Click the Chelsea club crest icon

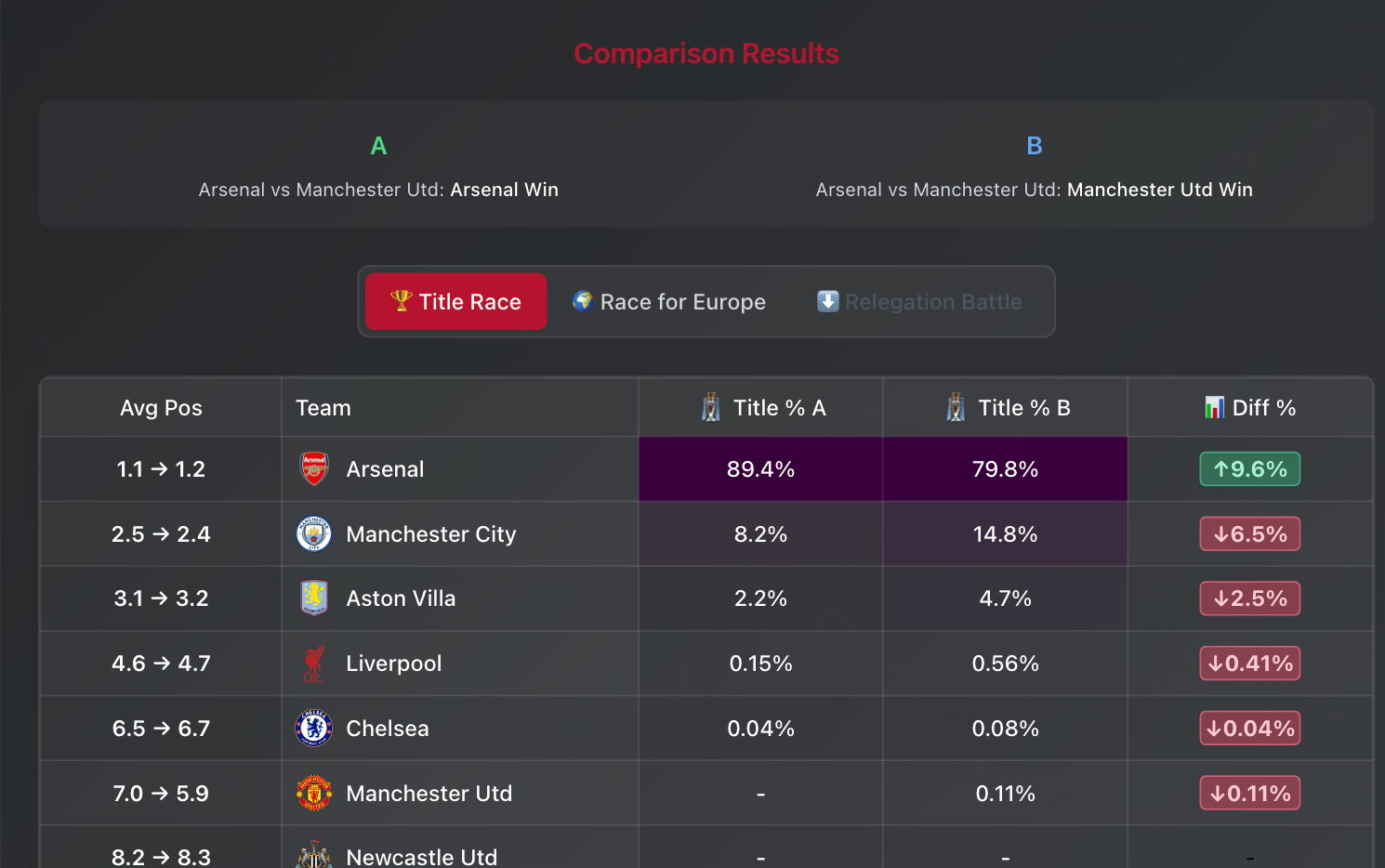[314, 729]
